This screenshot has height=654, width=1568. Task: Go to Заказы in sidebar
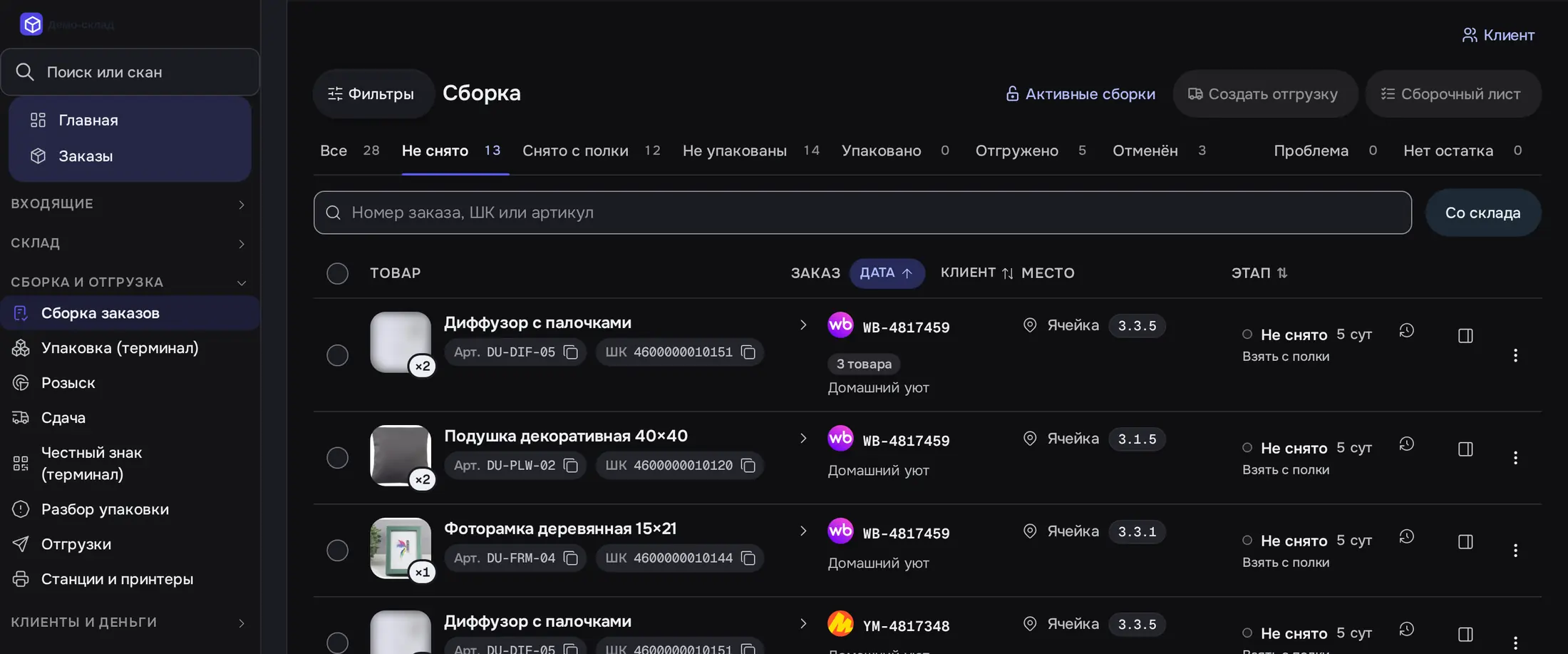coord(130,156)
